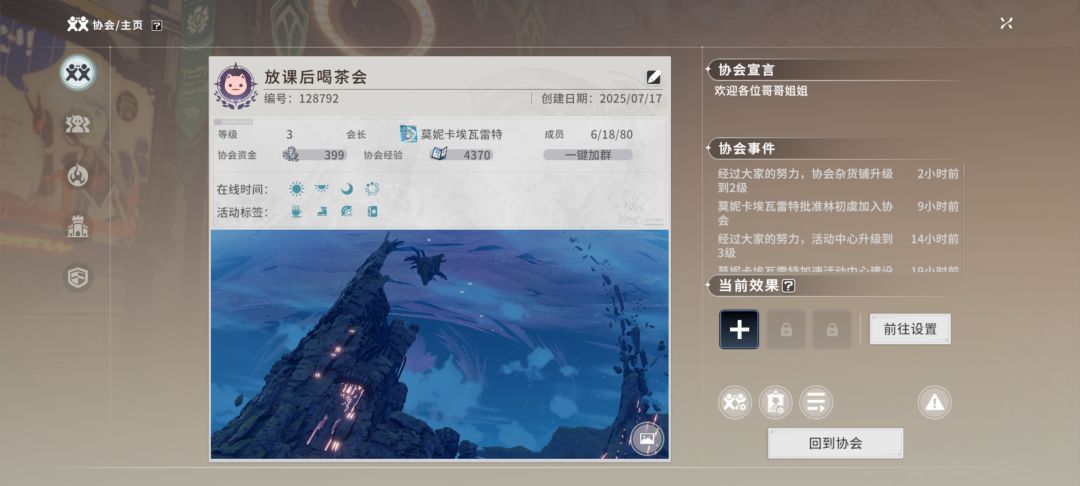Click the second locked effect slot
Viewport: 1080px width, 486px height.
tap(831, 330)
